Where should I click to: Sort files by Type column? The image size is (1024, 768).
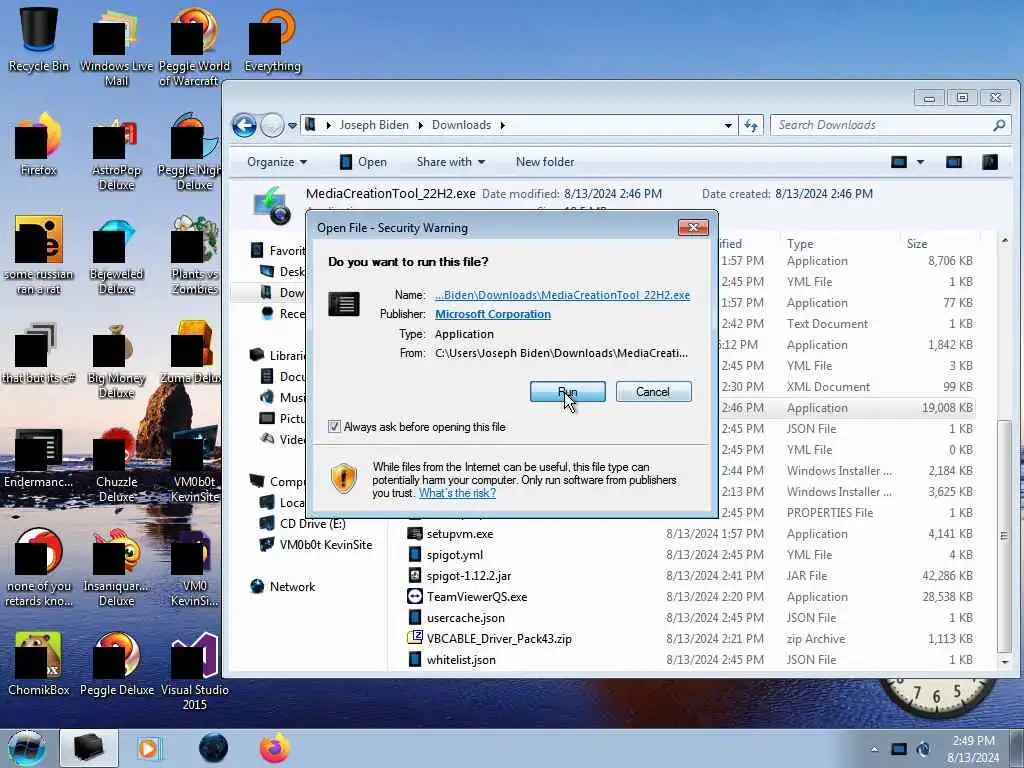[800, 244]
